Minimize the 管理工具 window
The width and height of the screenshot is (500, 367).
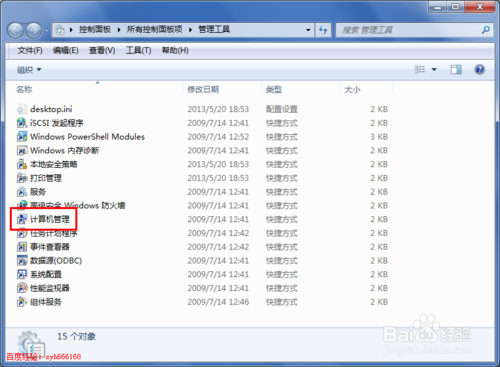437,7
